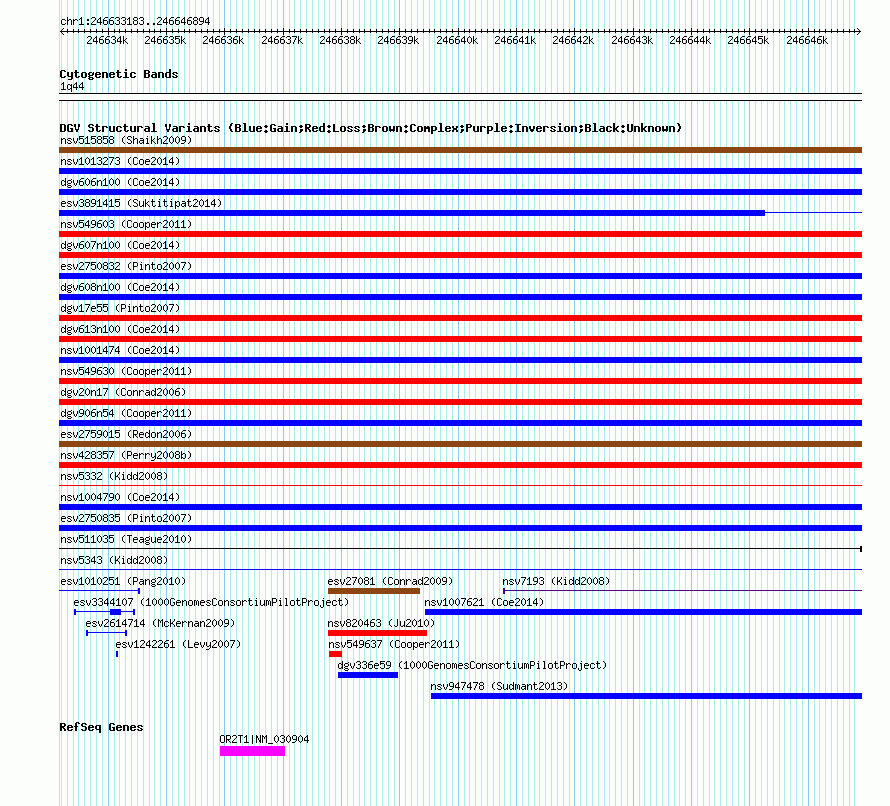Click the dgv613n100 (Coe2014) label

pos(120,329)
